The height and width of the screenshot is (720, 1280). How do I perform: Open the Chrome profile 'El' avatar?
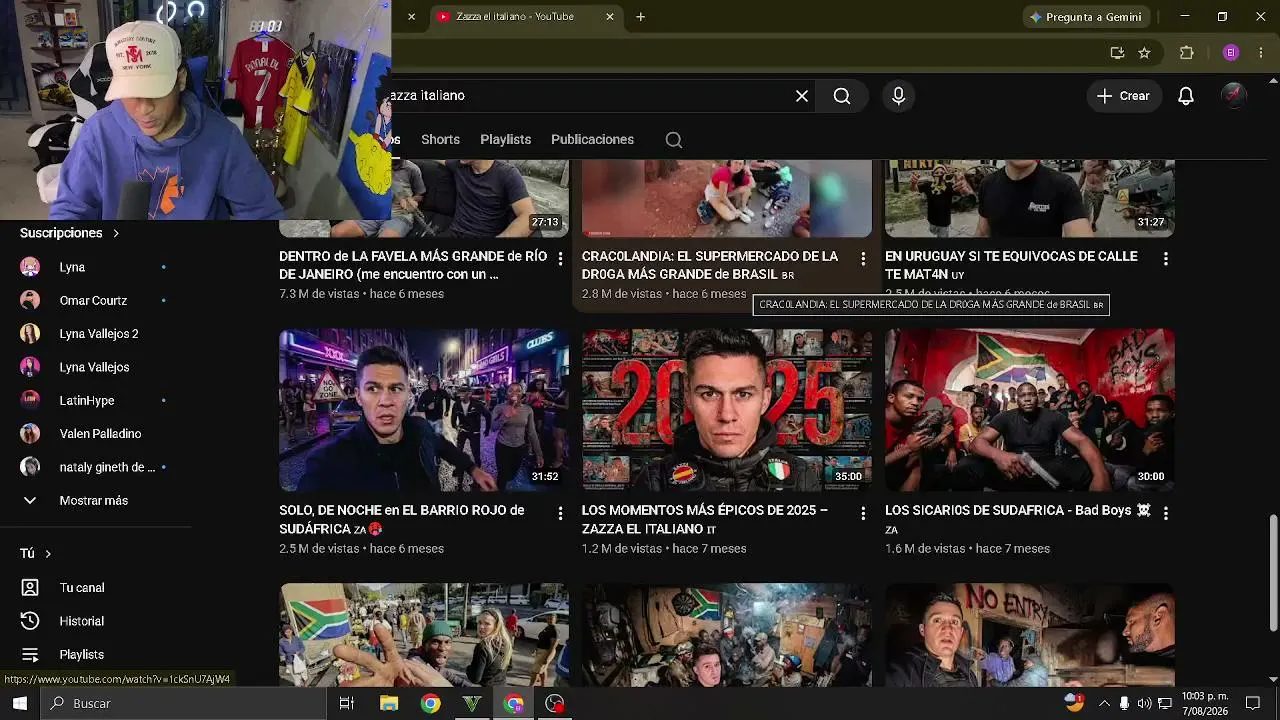pos(1231,53)
